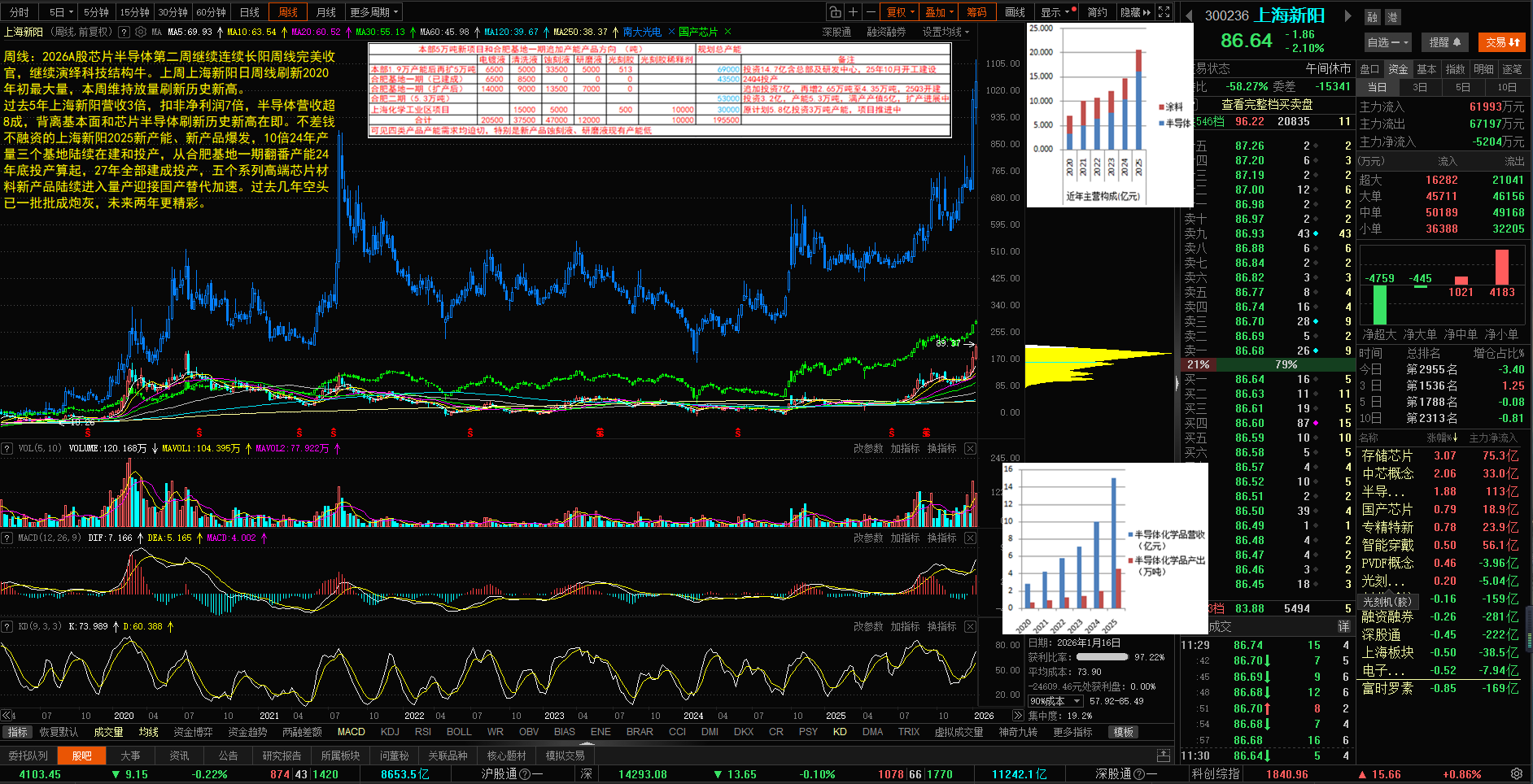1533x784 pixels.
Task: Zoom out chart with minus icon
Action: 871,12
